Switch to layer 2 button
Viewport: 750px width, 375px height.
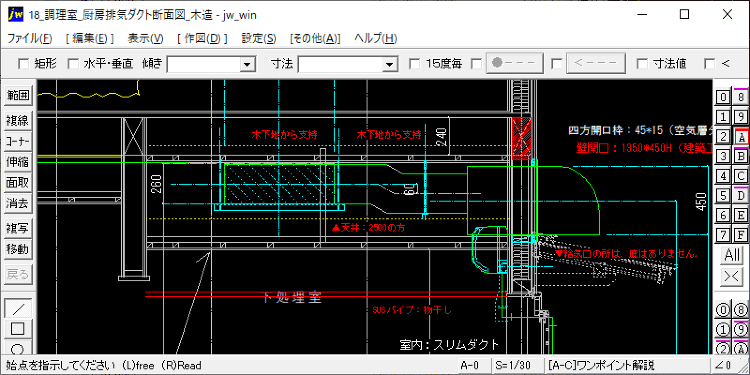(x=723, y=136)
